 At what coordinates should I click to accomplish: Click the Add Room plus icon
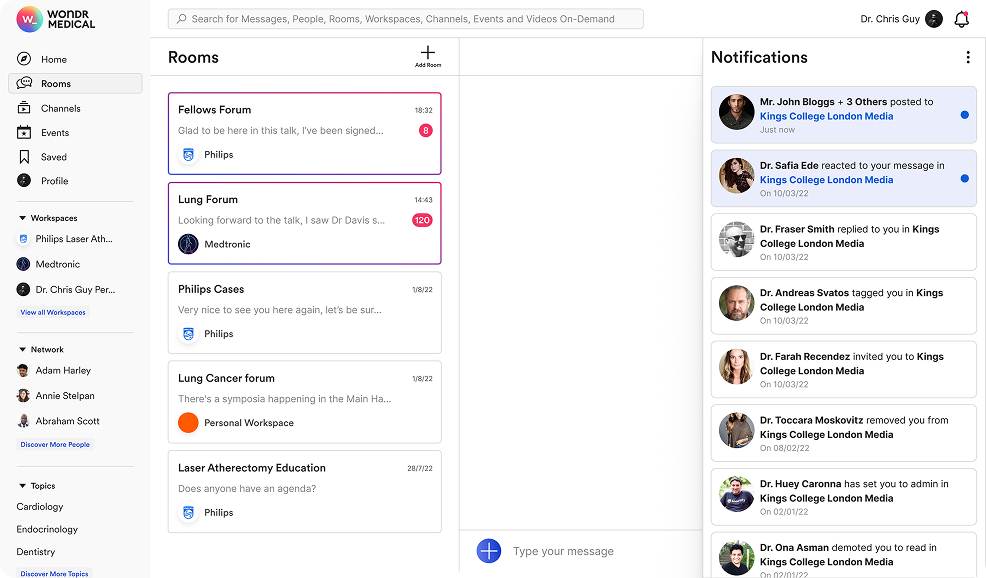tap(428, 53)
